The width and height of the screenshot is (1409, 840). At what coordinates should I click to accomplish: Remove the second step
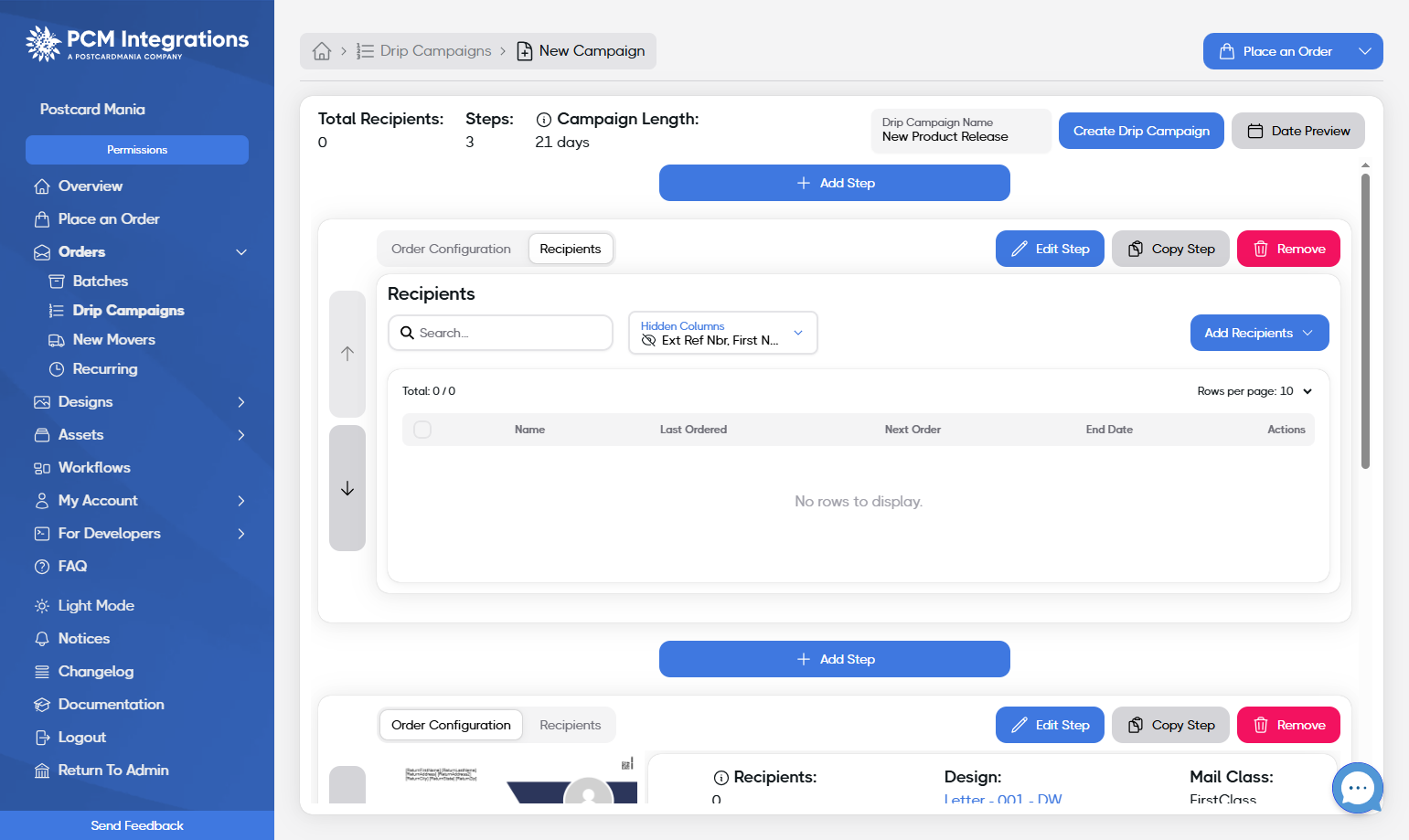pyautogui.click(x=1288, y=725)
